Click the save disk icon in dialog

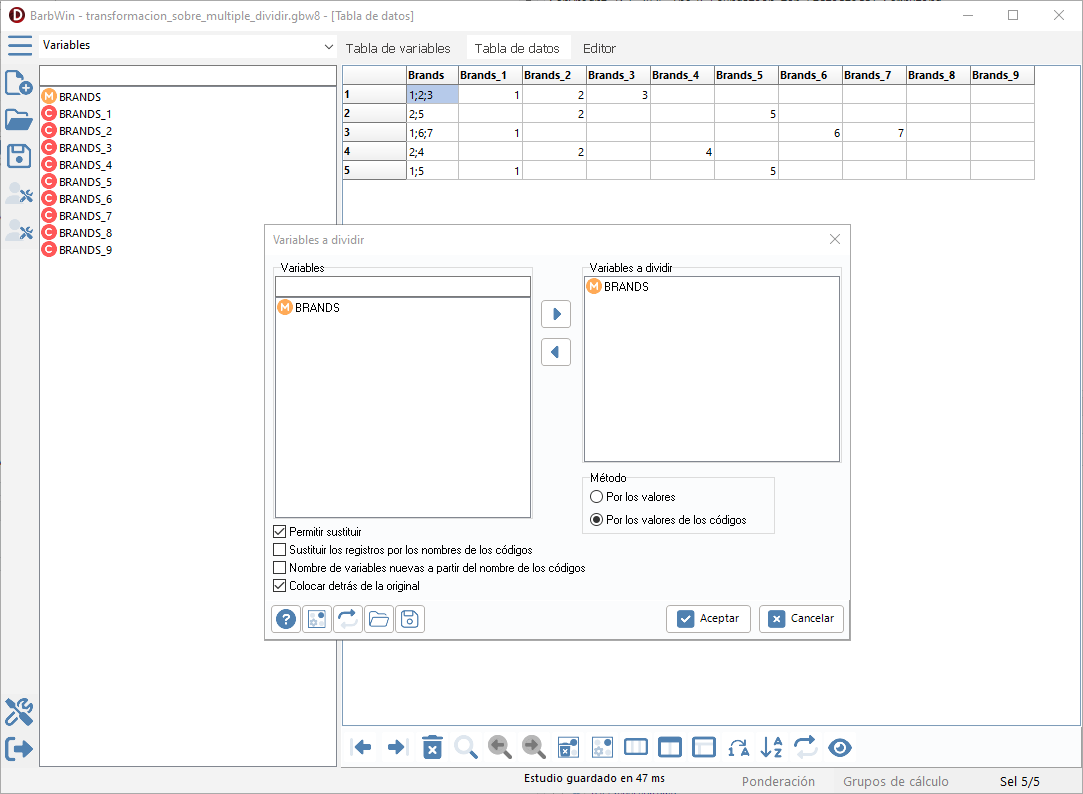[x=410, y=619]
